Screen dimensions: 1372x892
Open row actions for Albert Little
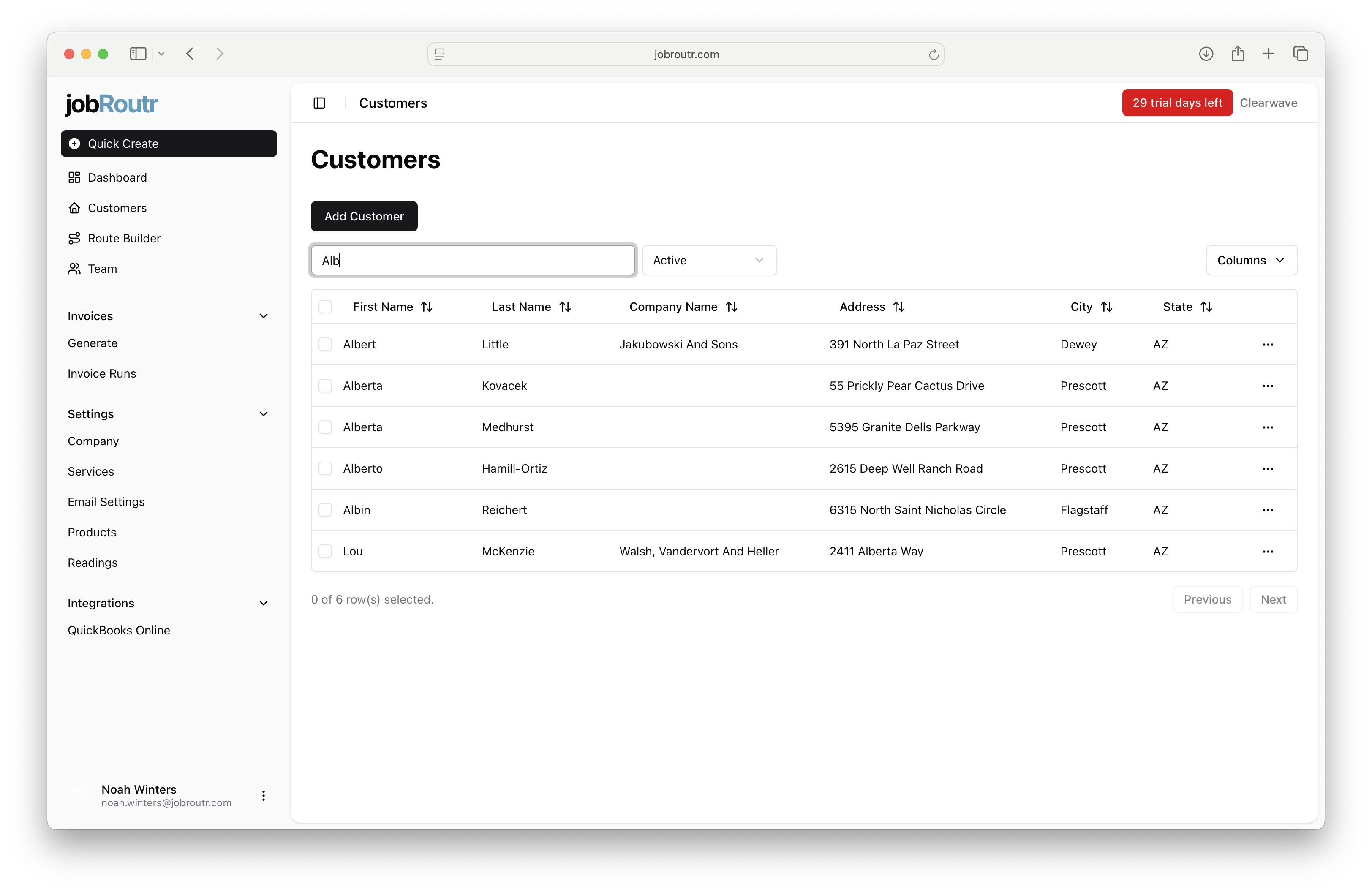pyautogui.click(x=1268, y=344)
